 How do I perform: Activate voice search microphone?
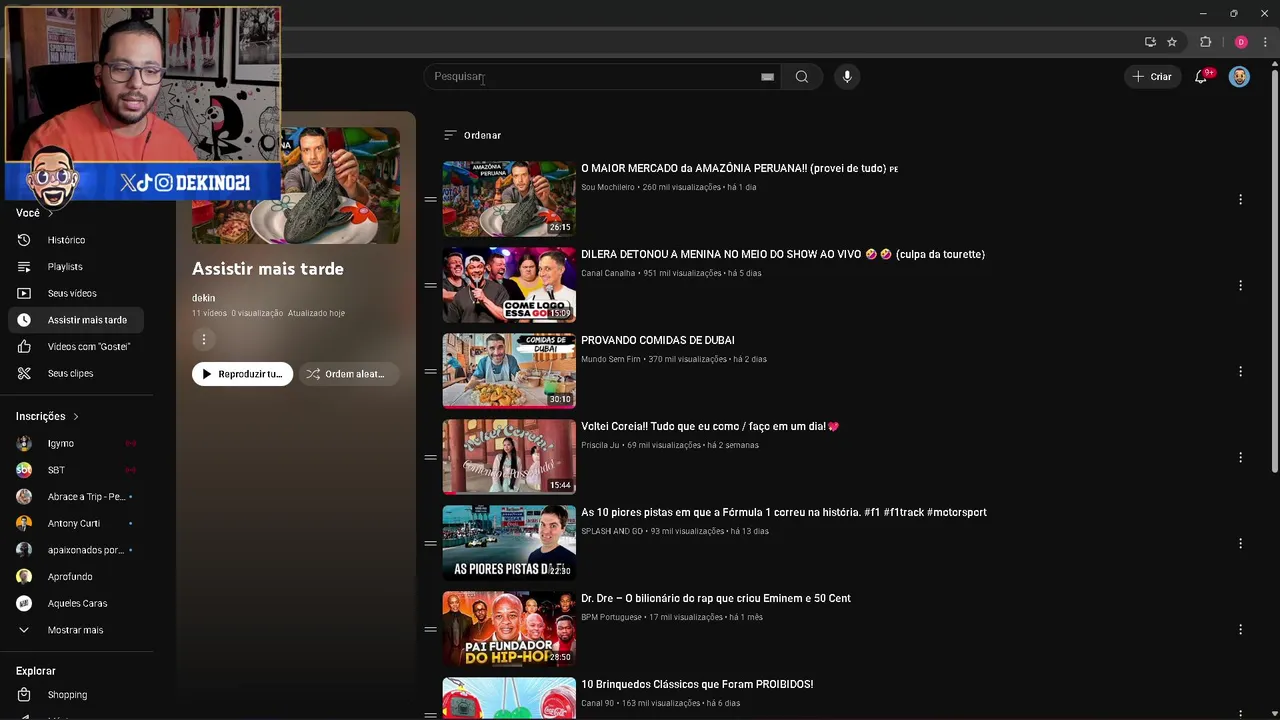[847, 77]
